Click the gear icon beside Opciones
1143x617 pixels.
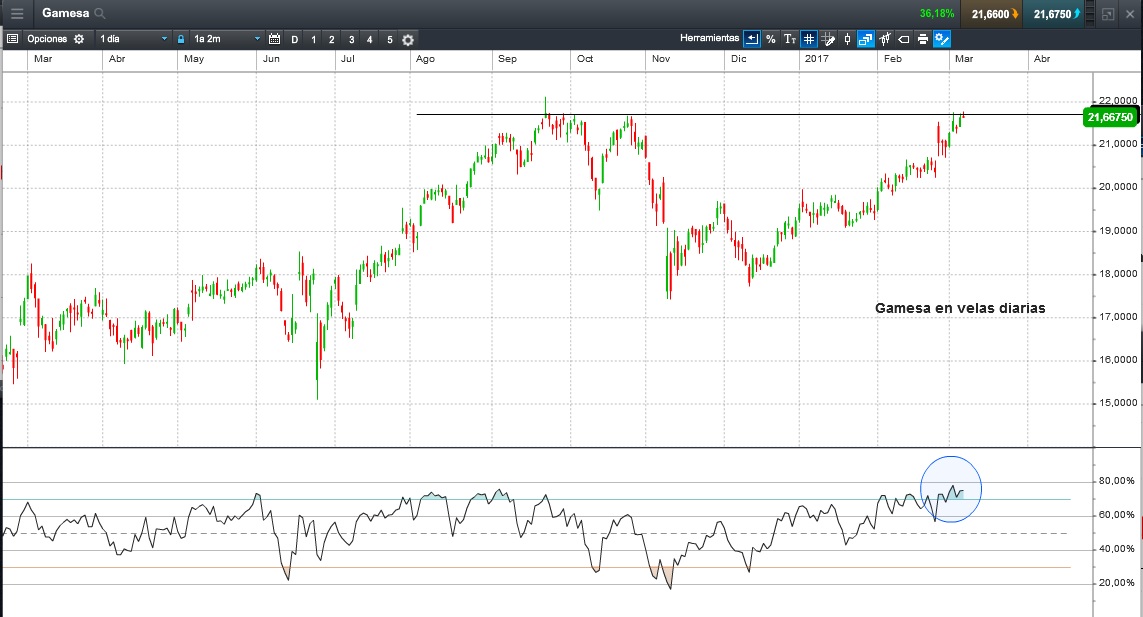coord(79,39)
